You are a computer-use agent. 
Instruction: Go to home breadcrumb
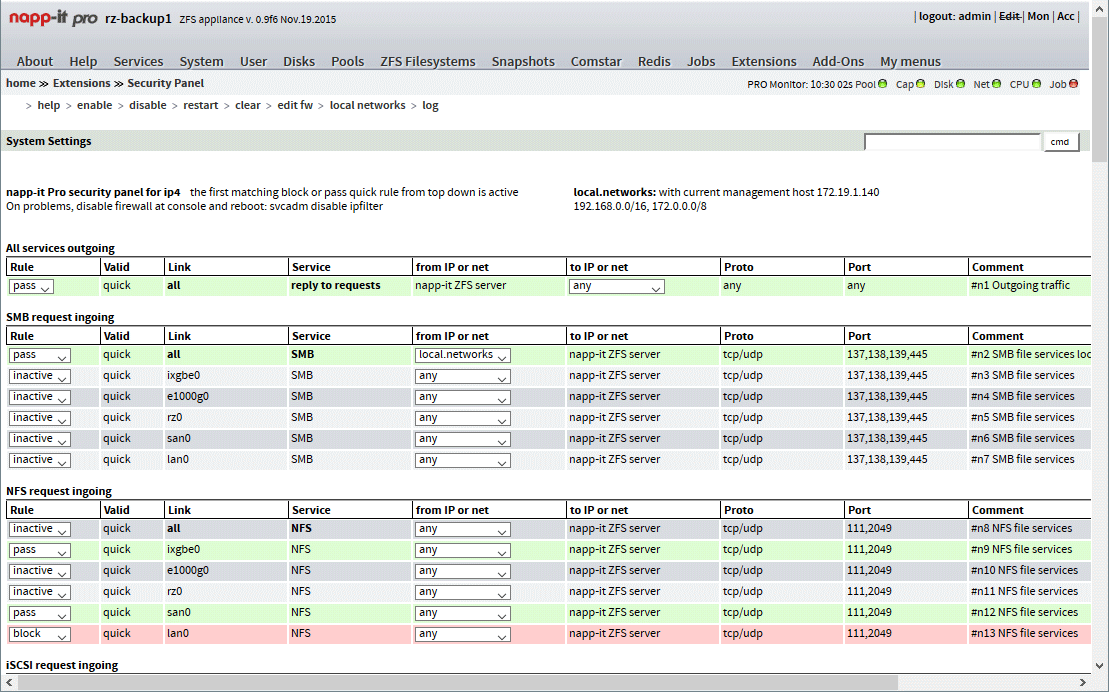click(21, 83)
